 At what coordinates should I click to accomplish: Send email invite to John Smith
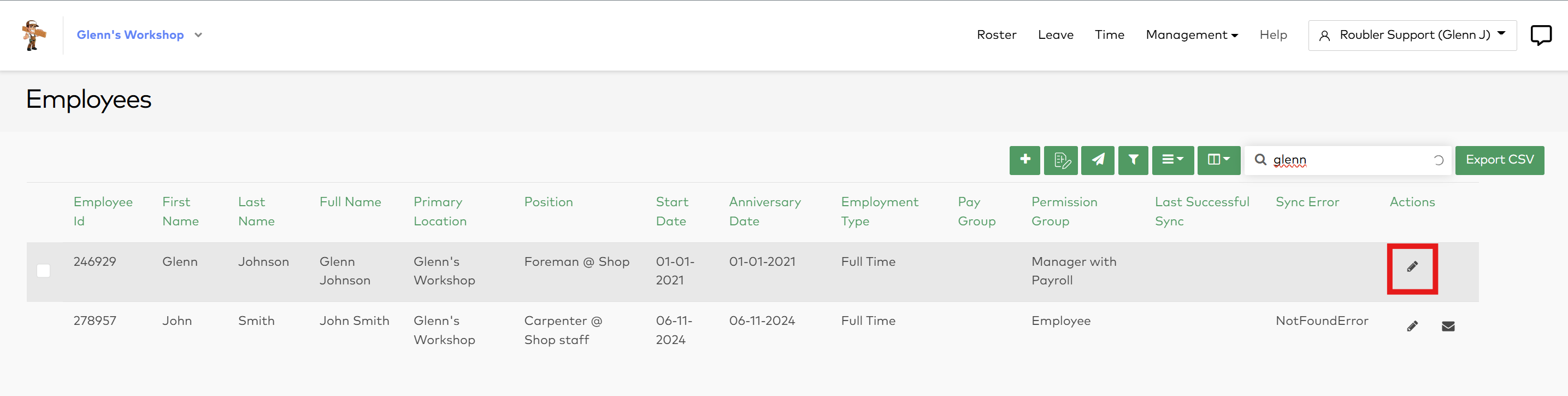(x=1448, y=327)
